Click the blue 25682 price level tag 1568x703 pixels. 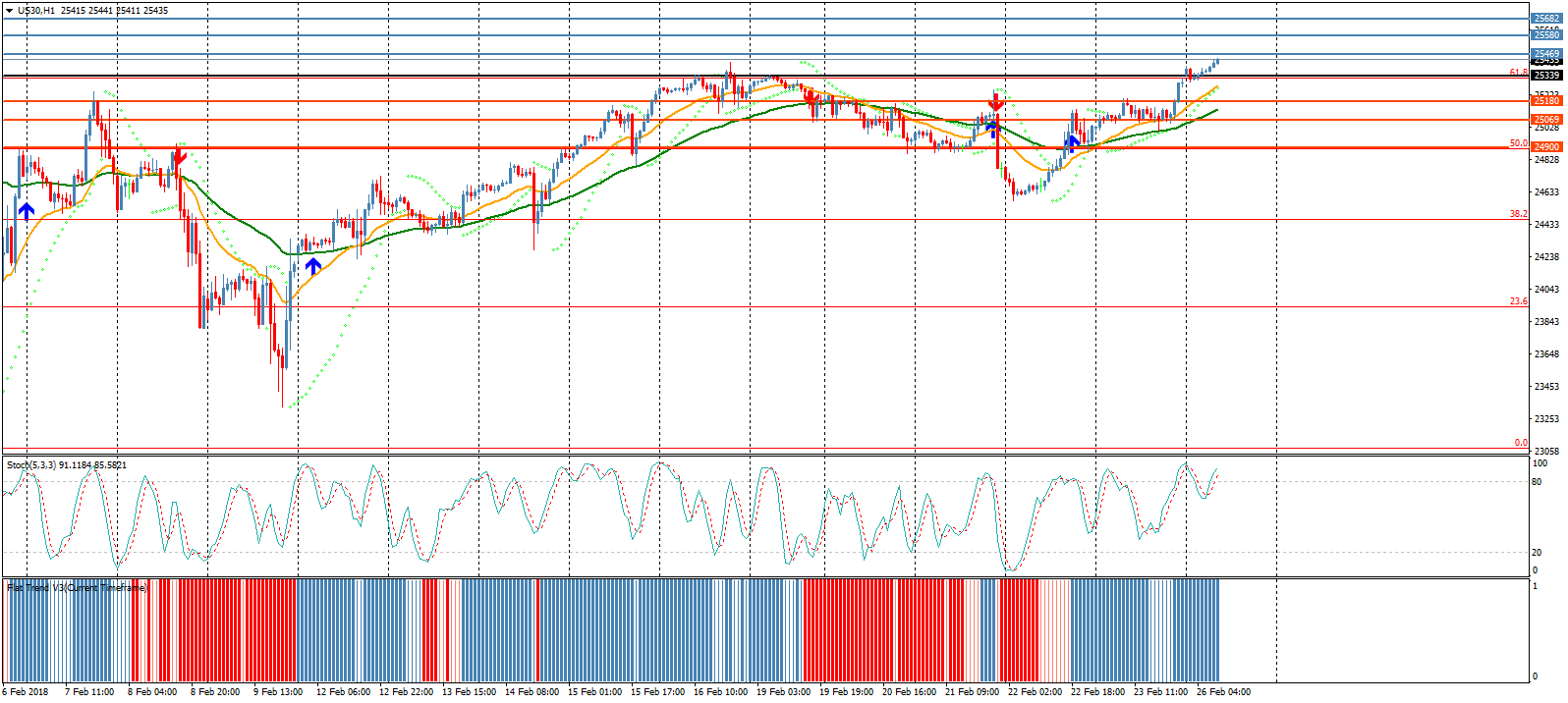pyautogui.click(x=1545, y=19)
